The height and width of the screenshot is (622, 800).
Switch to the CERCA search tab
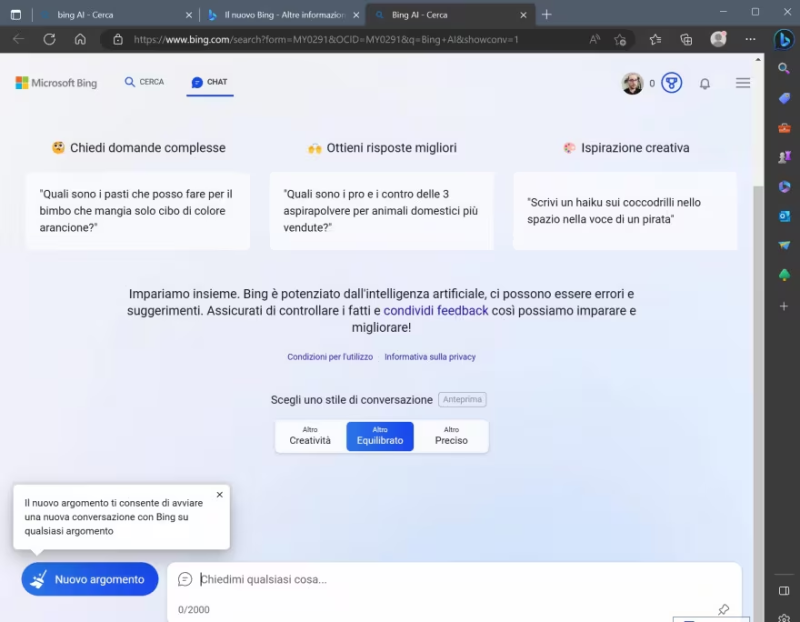click(x=144, y=82)
